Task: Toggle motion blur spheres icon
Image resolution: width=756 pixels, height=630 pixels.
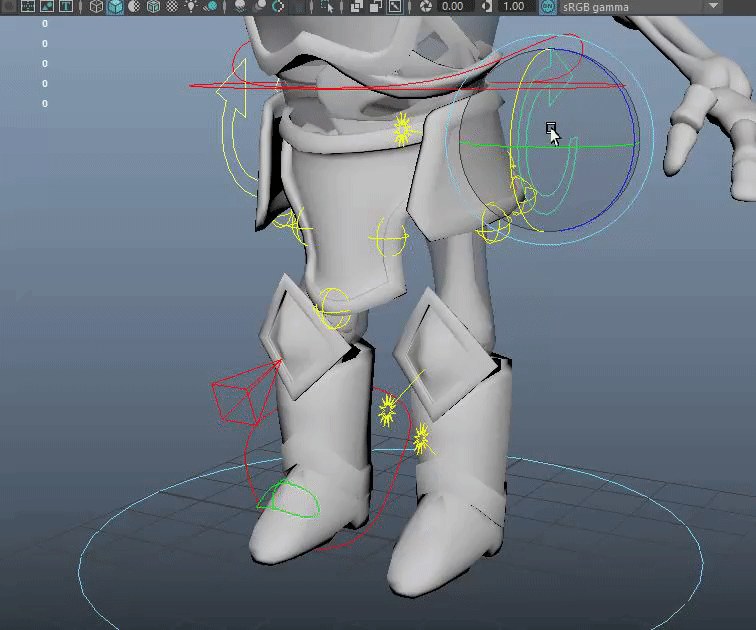Action: [x=259, y=6]
